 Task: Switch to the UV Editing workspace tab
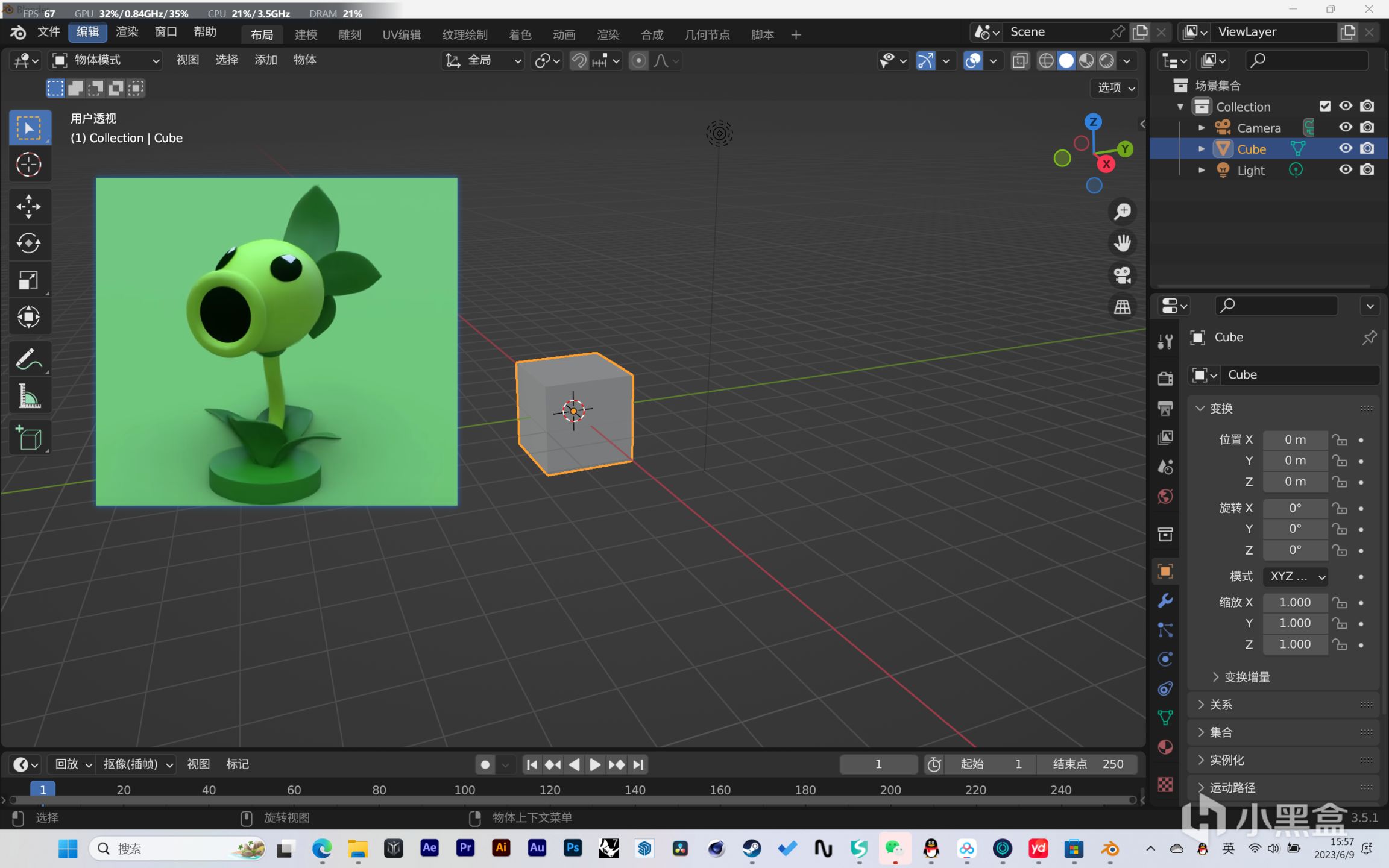point(402,34)
